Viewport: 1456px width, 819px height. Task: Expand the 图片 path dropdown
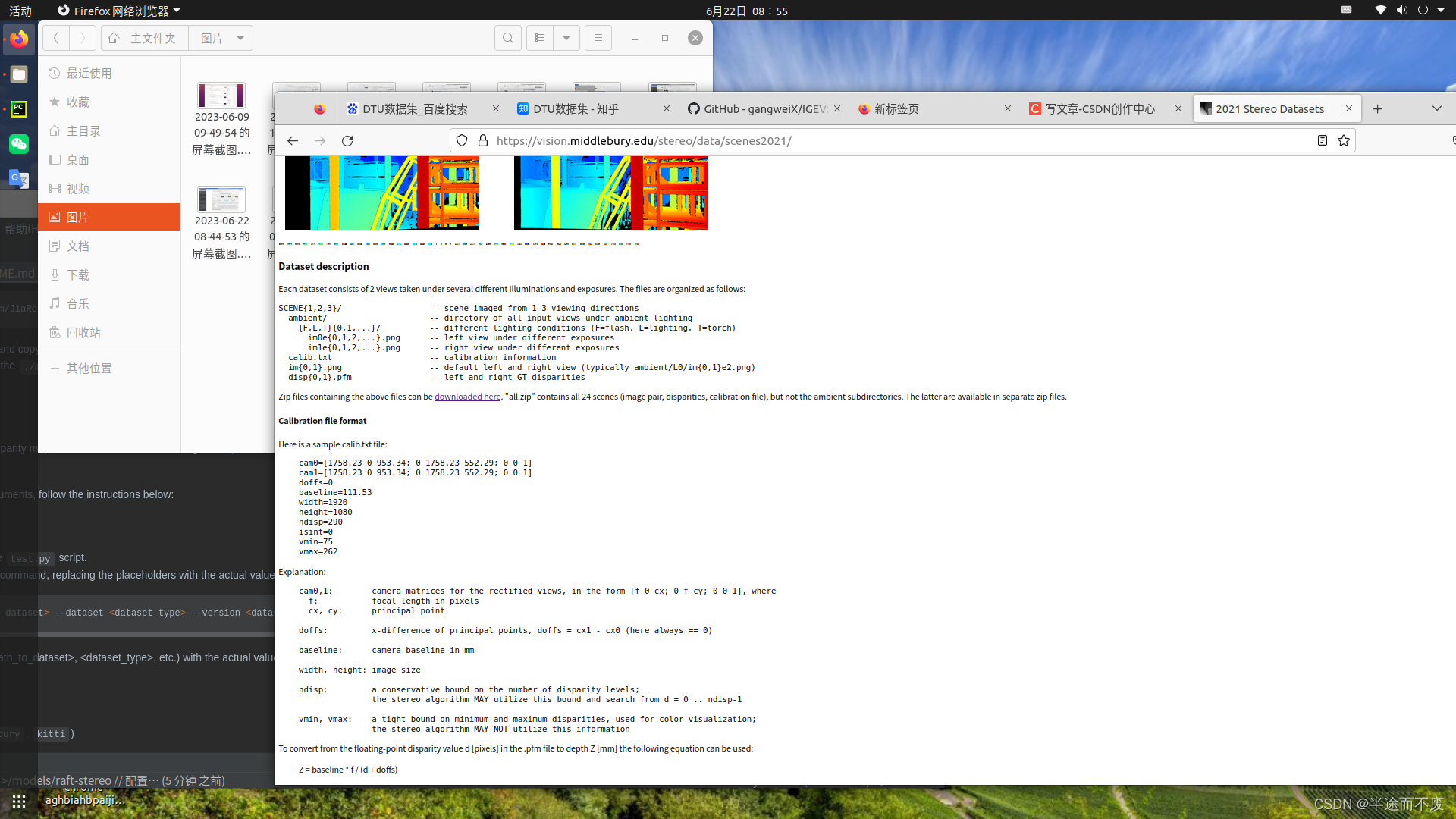click(x=240, y=38)
